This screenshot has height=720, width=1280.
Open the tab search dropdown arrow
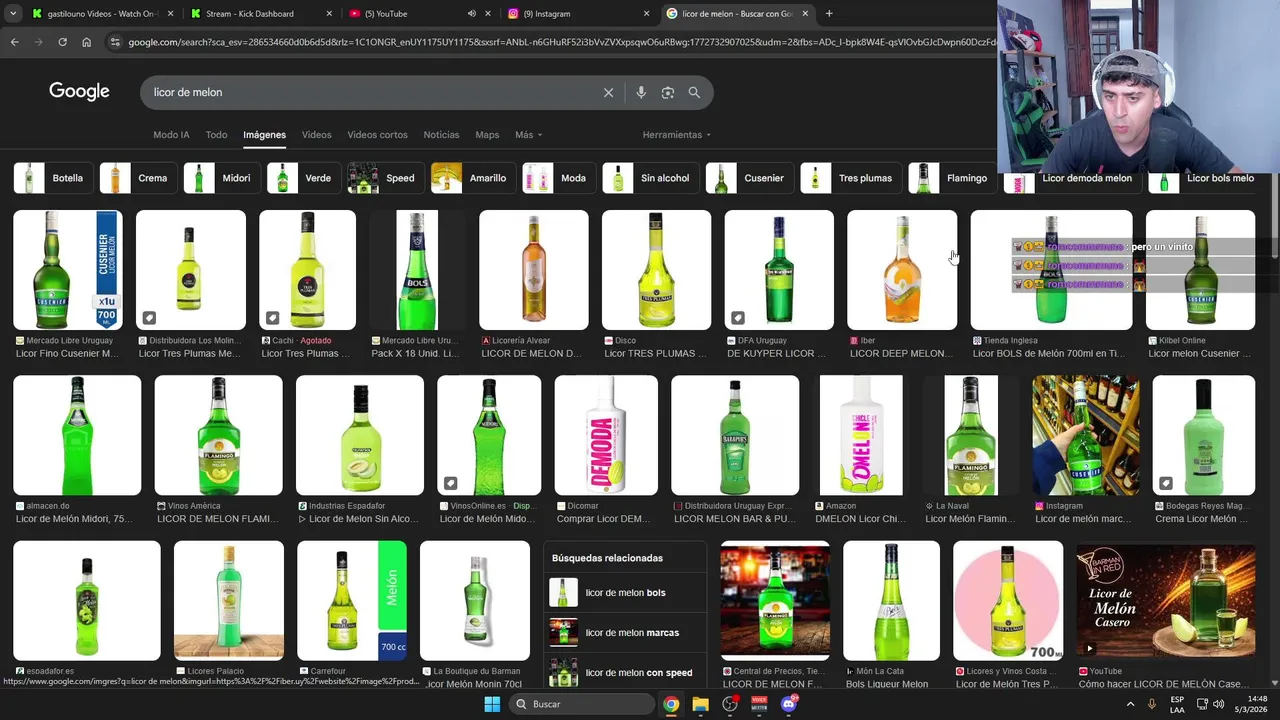tap(13, 14)
